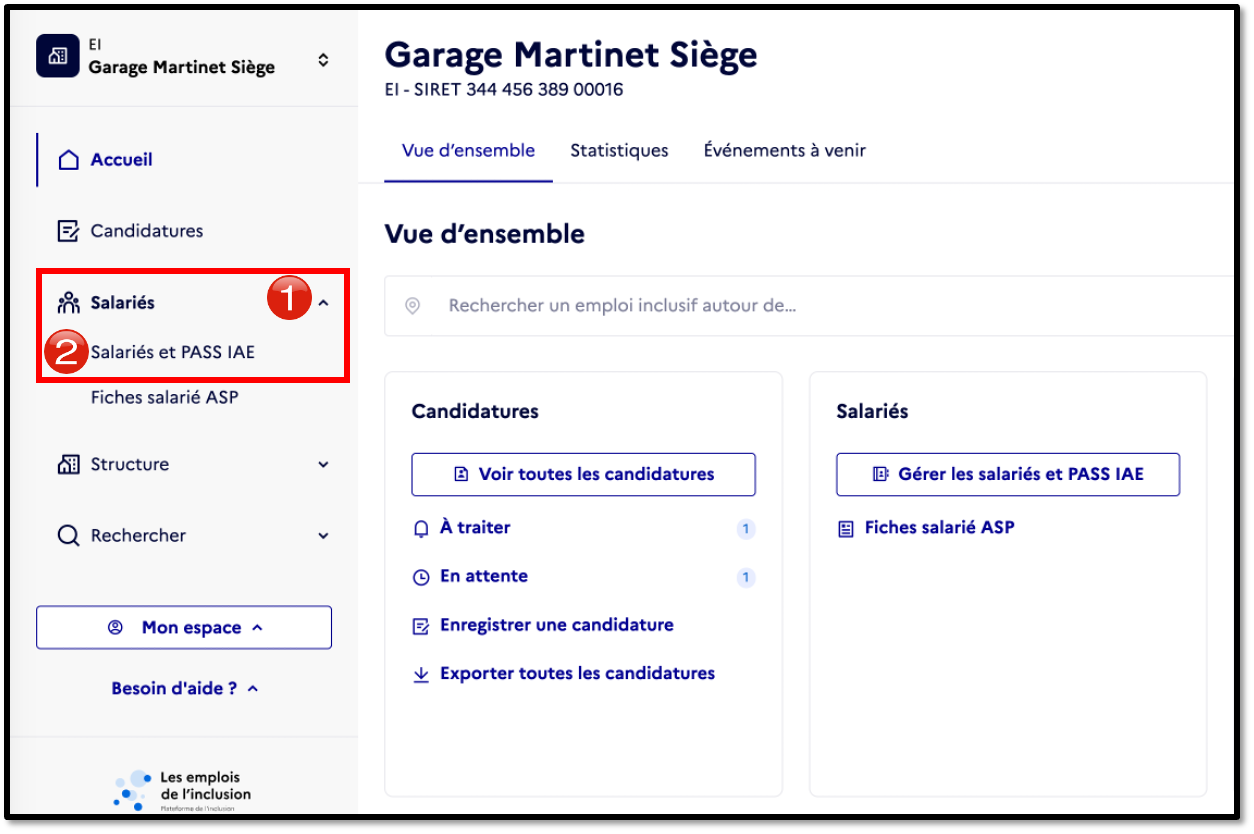Click the user icon in Mon espace
This screenshot has height=834, width=1254.
click(x=115, y=627)
